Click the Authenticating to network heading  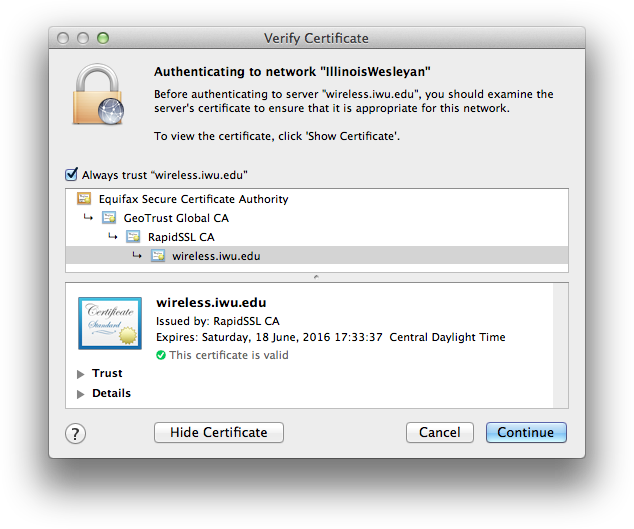coord(292,72)
